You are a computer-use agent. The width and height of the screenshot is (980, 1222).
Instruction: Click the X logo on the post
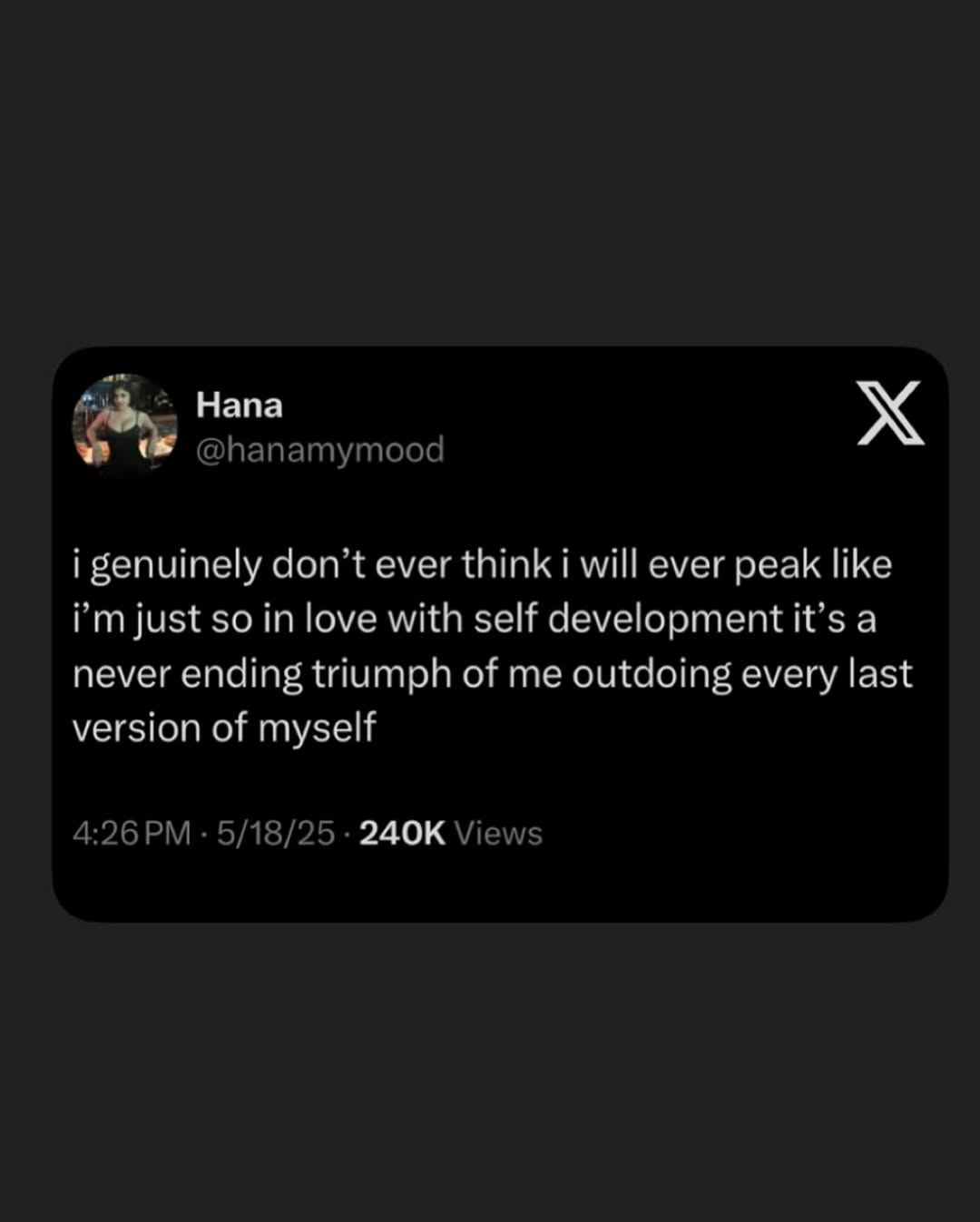tap(890, 414)
